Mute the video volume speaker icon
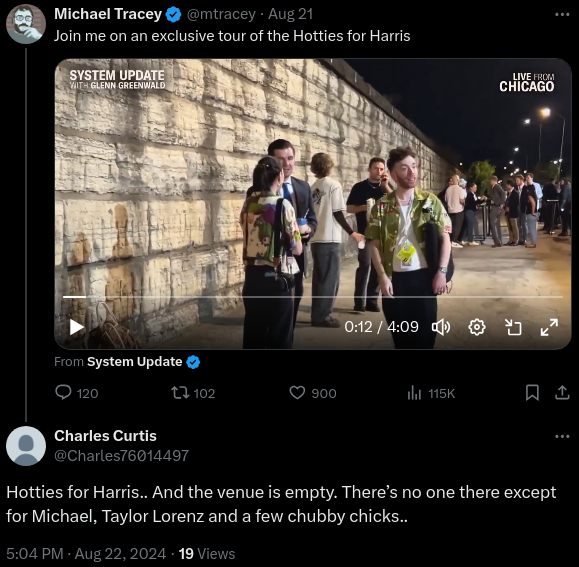579x567 pixels. point(441,327)
